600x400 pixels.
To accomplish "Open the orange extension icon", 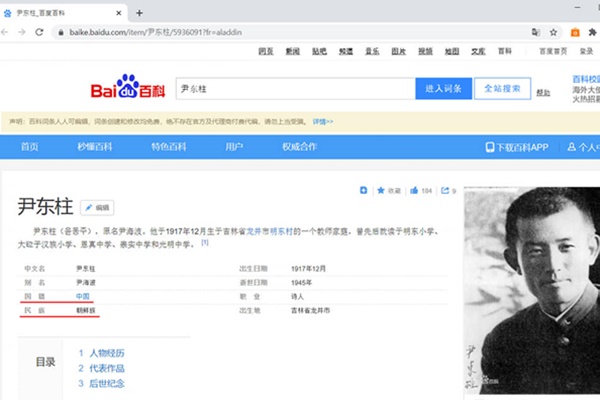I will [575, 32].
